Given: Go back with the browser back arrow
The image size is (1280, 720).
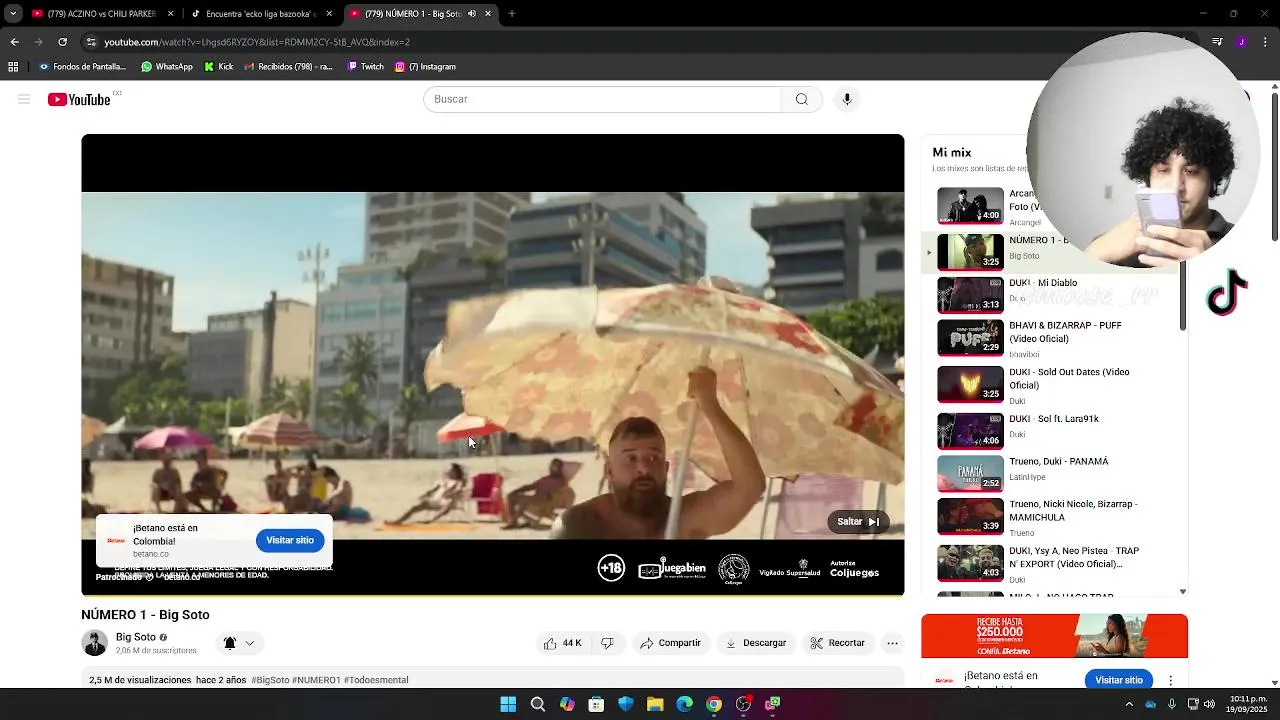Looking at the screenshot, I should (14, 42).
